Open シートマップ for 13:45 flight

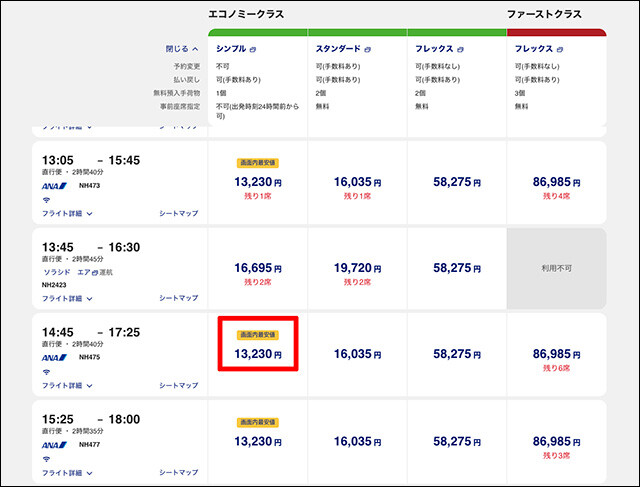(x=179, y=298)
